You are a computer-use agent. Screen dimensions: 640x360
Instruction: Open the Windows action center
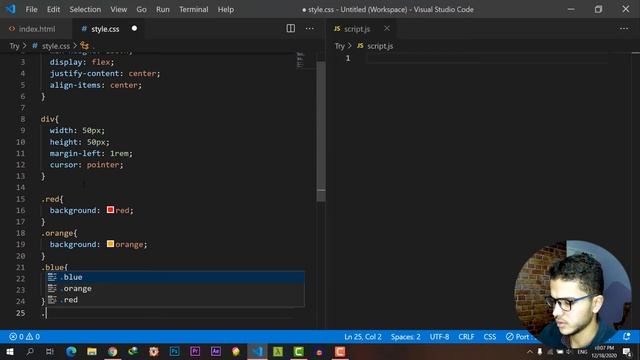click(627, 352)
